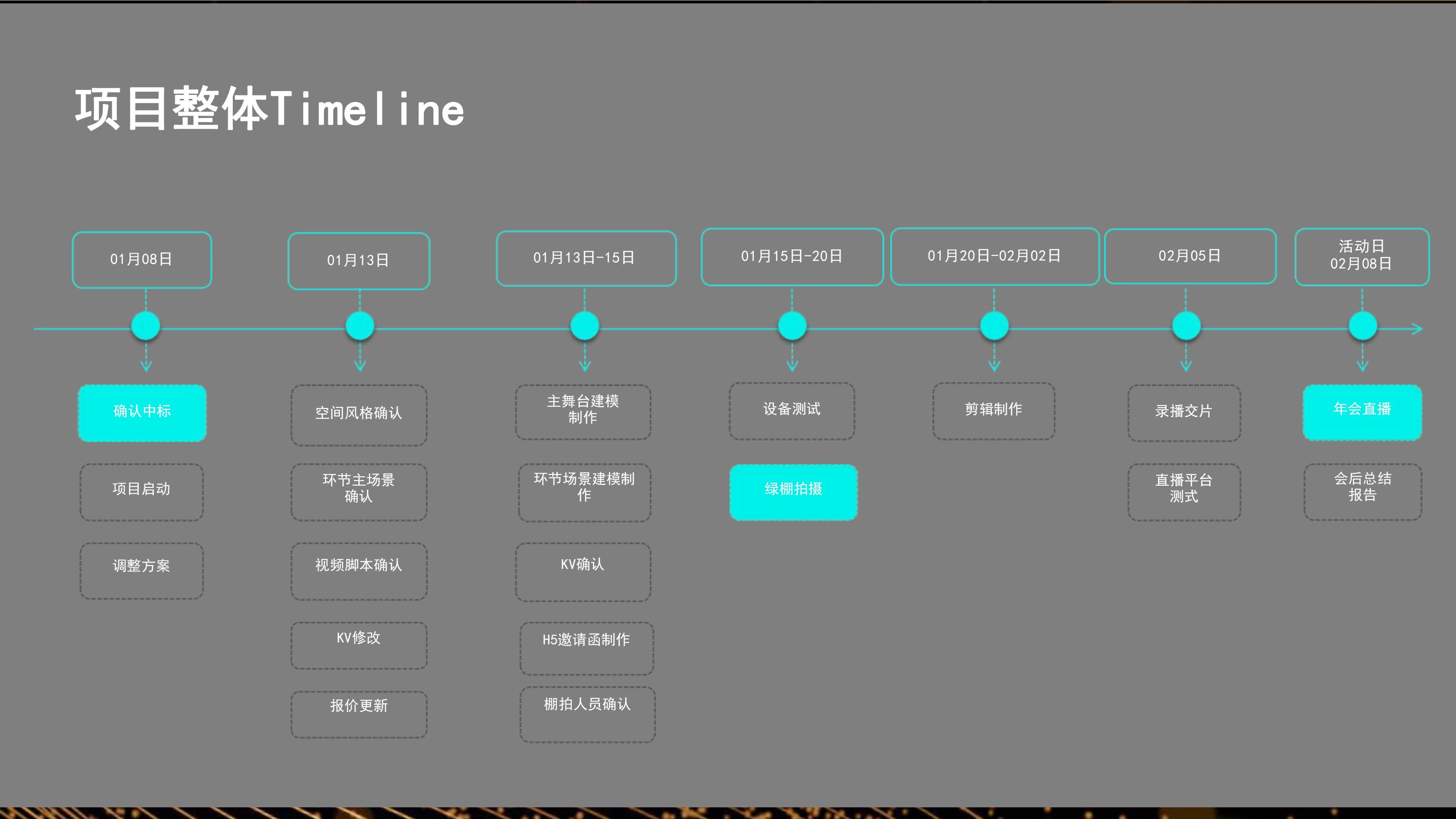Click the down arrow above 剪辑制作

point(994,364)
